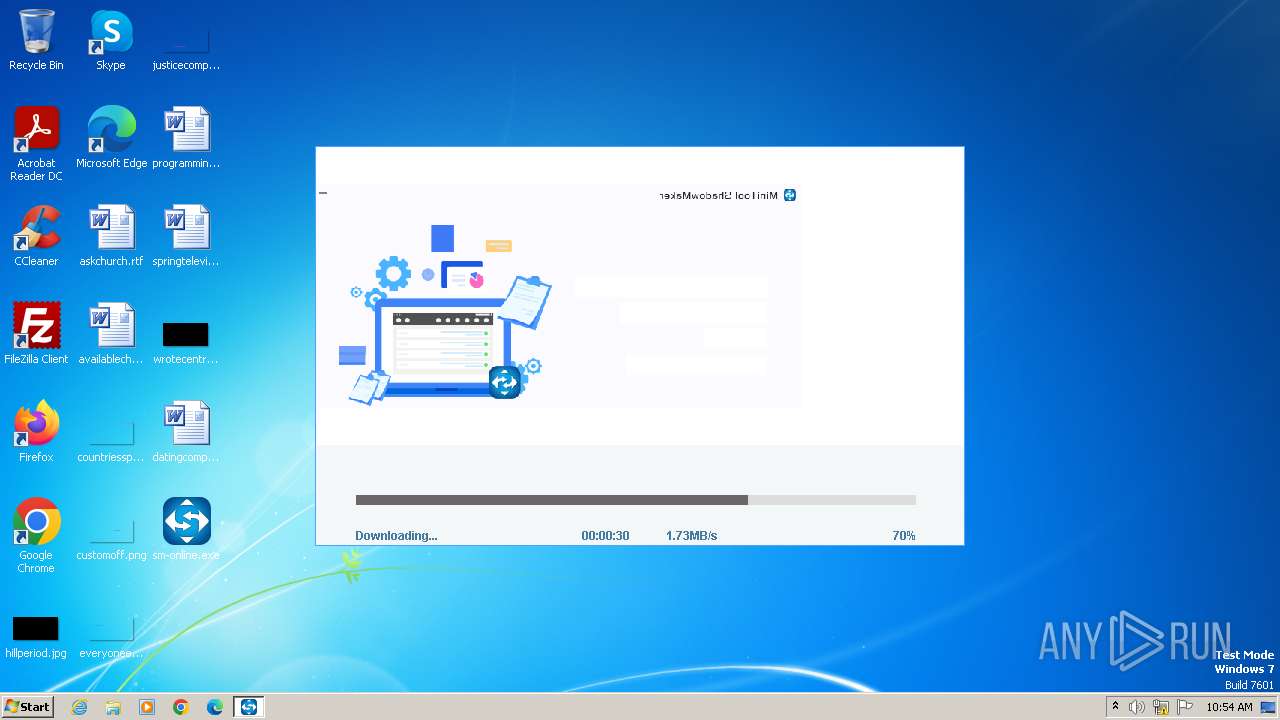Open the Start menu
This screenshot has height=720, width=1280.
coord(28,707)
